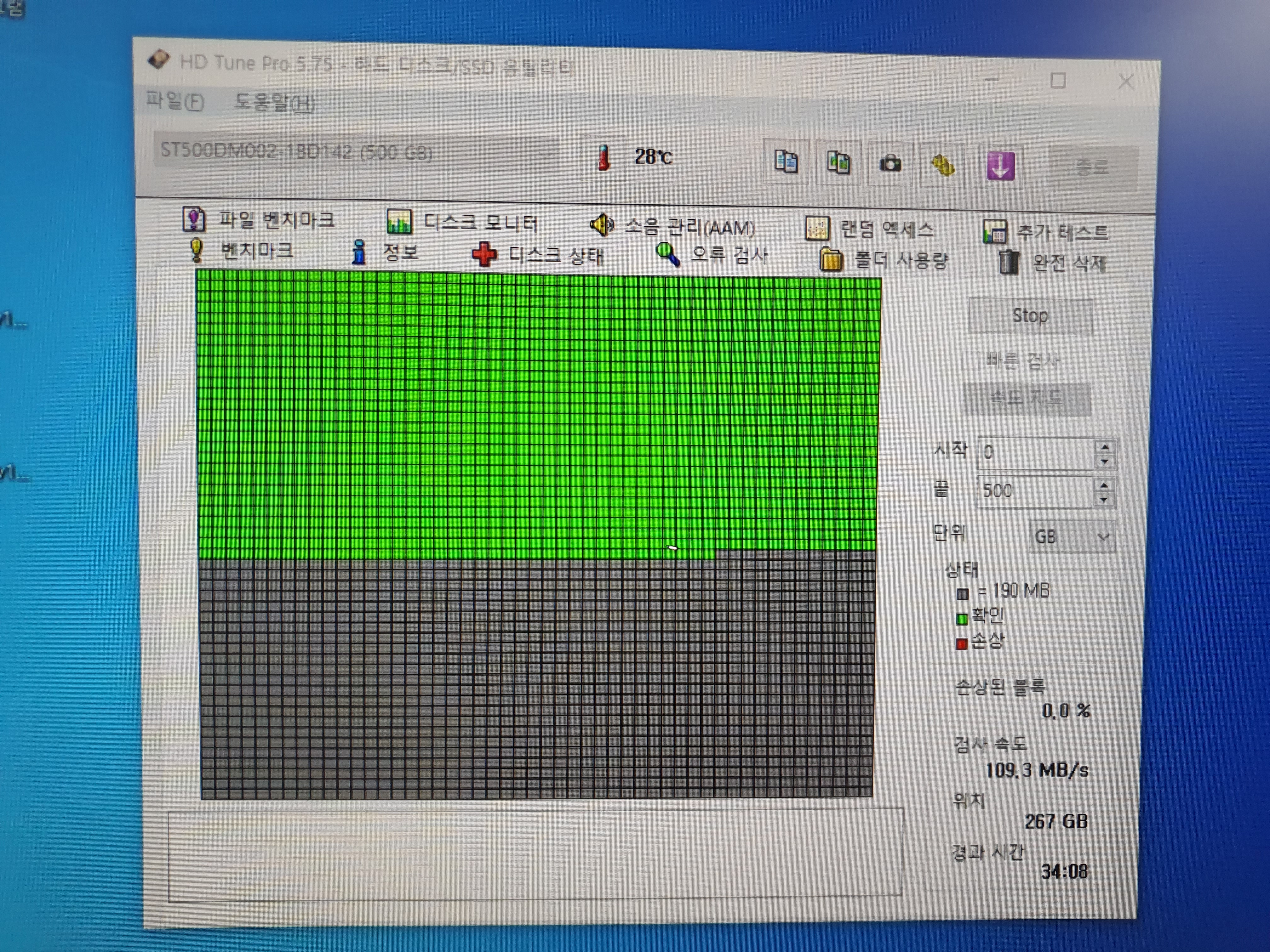
Task: Click the thermometer temperature icon
Action: [602, 158]
